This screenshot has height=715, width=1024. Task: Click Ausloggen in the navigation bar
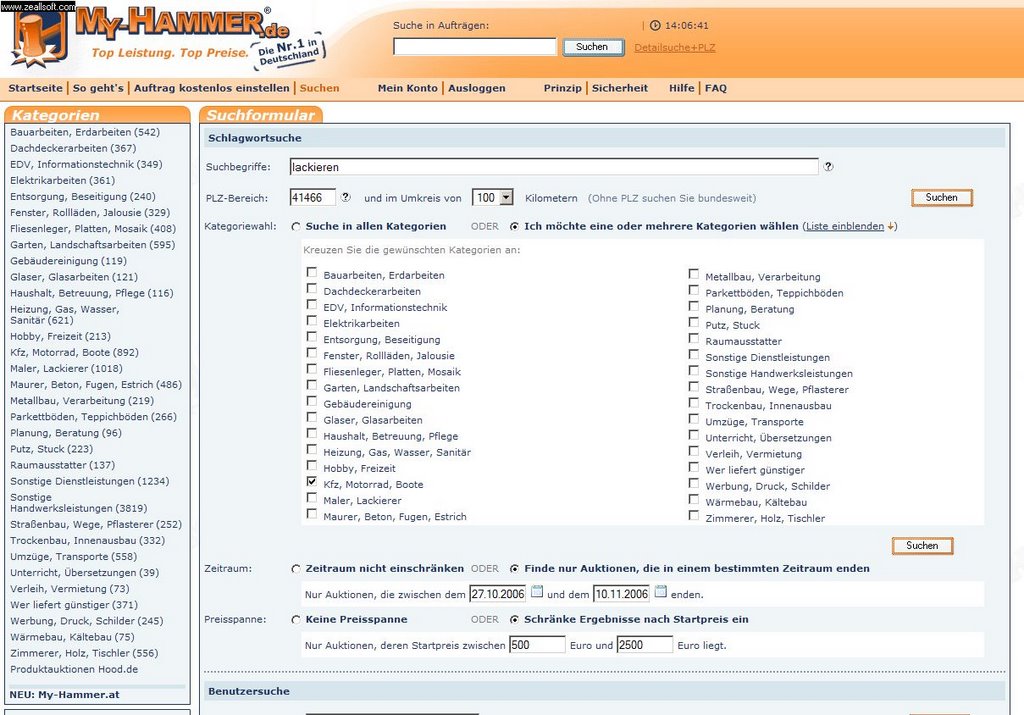point(477,88)
